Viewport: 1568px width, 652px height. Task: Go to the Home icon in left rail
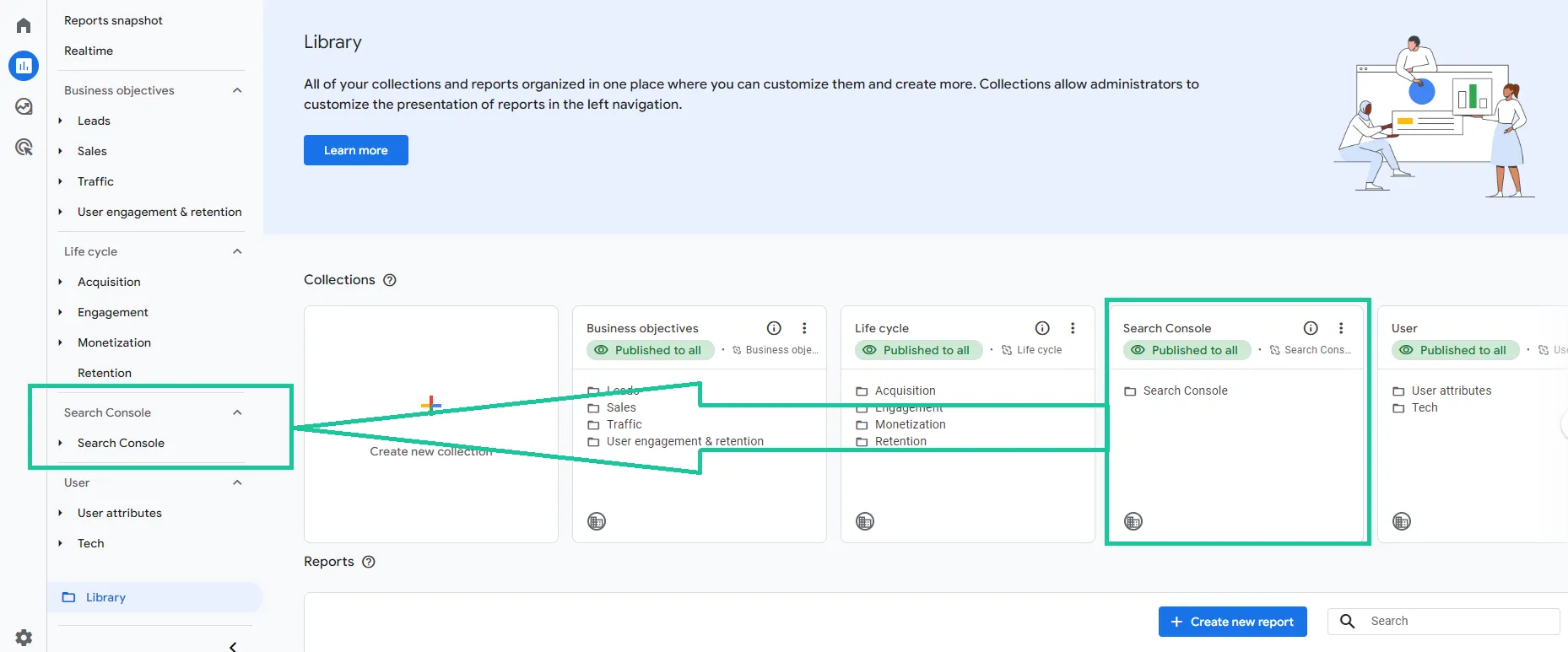24,25
